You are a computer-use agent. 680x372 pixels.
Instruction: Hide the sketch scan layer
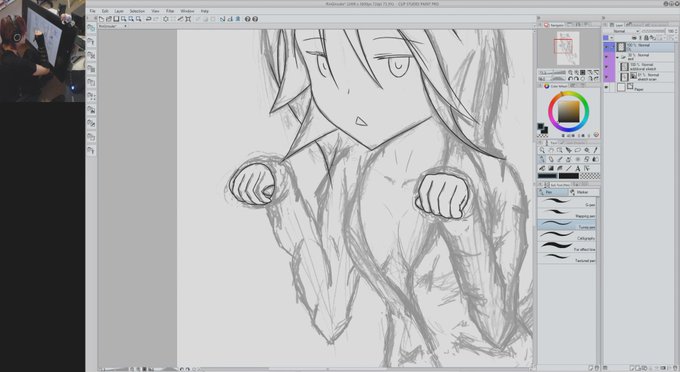pos(606,77)
